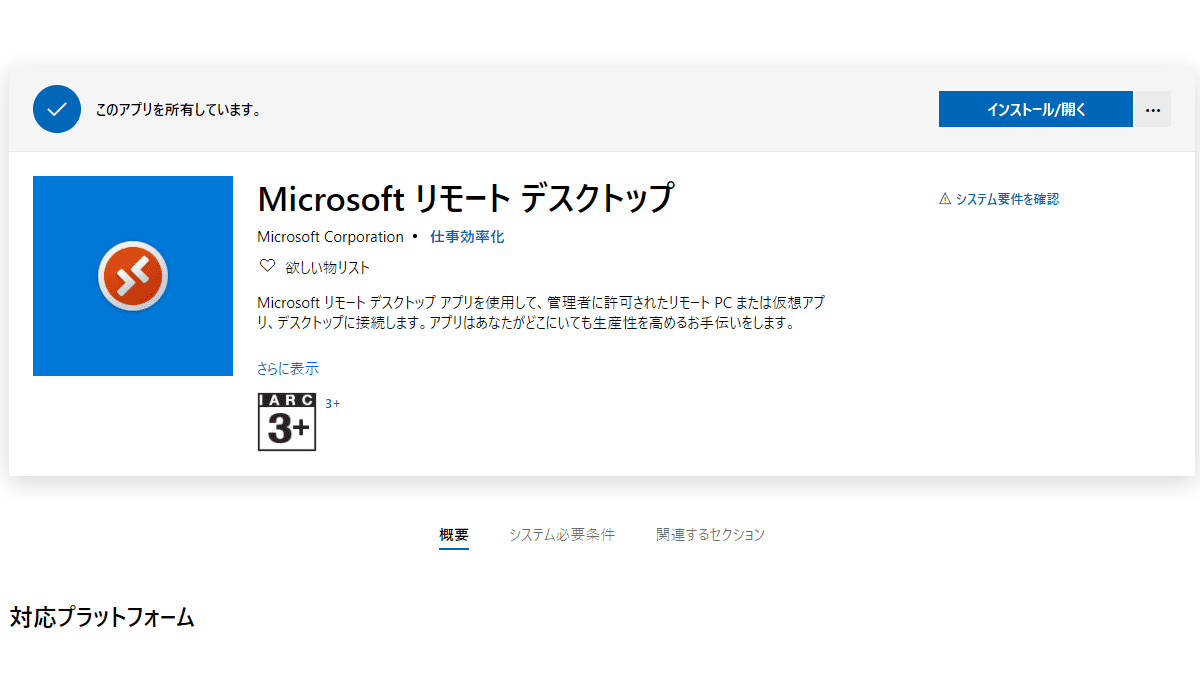This screenshot has height=675, width=1200.
Task: Open the 仕事効率化 category link
Action: pyautogui.click(x=467, y=237)
